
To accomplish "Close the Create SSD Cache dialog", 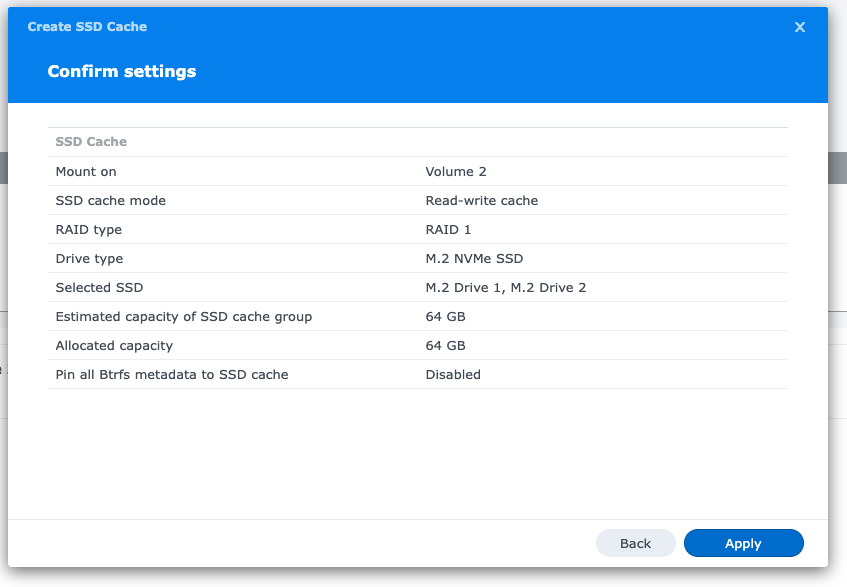I will [x=799, y=27].
